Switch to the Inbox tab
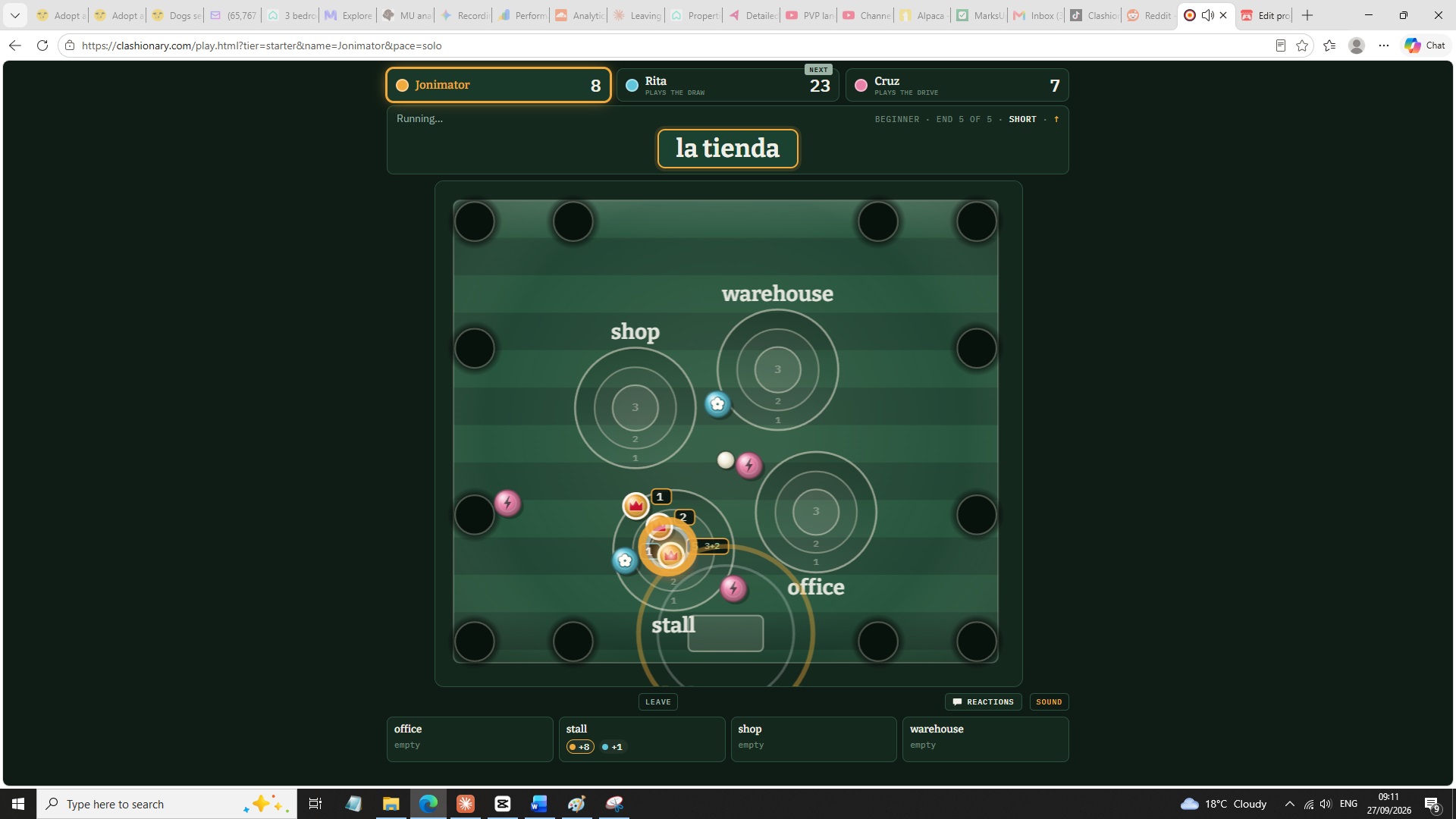The height and width of the screenshot is (819, 1456). (1036, 15)
